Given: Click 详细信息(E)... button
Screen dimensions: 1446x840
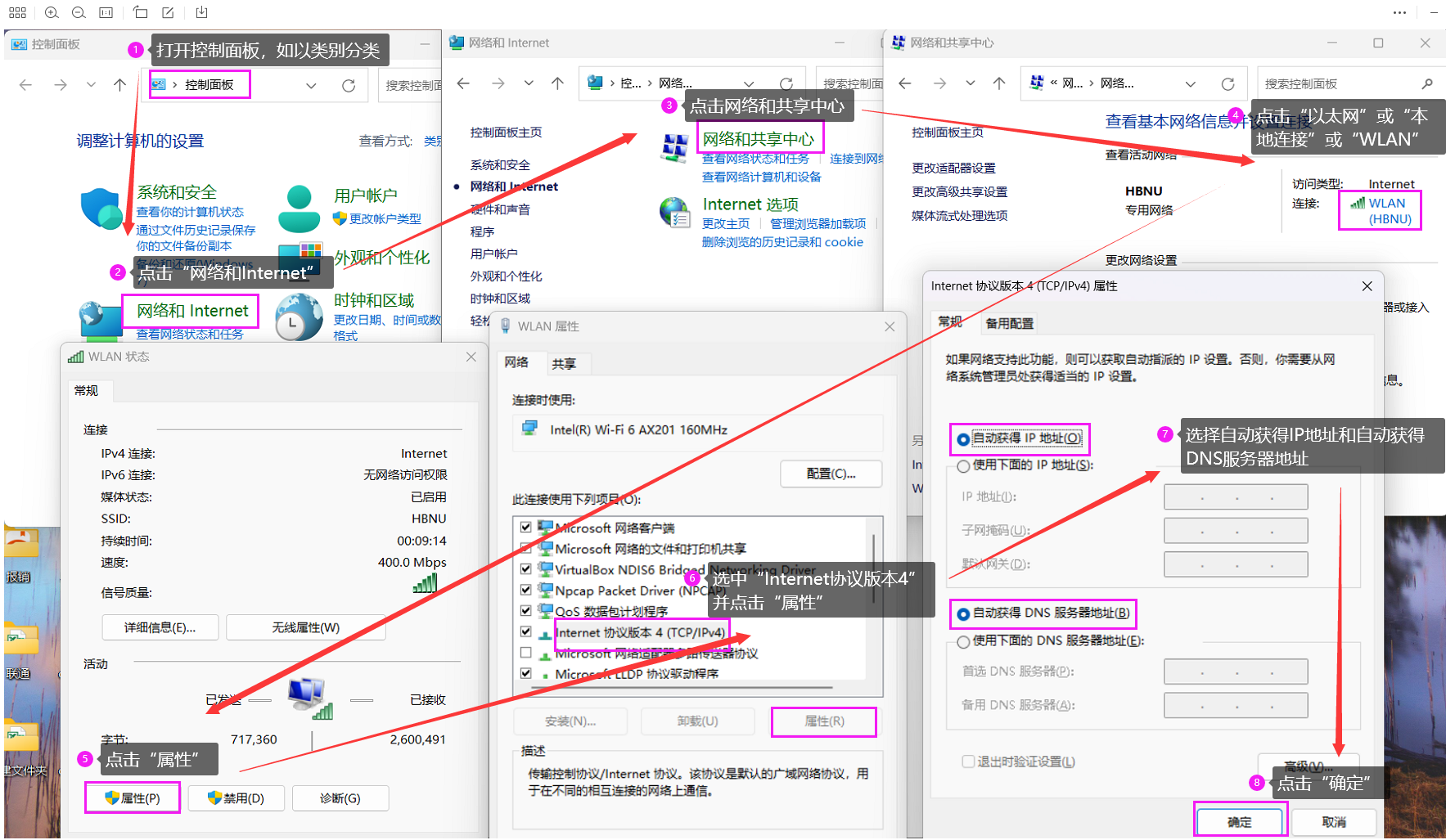Looking at the screenshot, I should coord(160,627).
